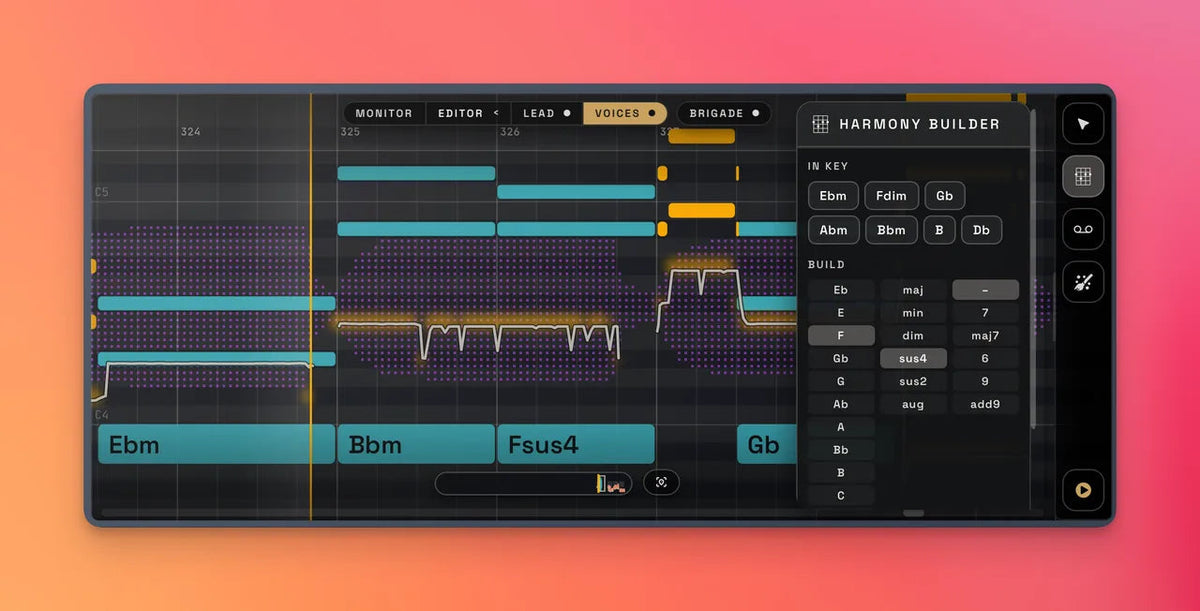Choose the Fdim in-key chord

[x=891, y=196]
